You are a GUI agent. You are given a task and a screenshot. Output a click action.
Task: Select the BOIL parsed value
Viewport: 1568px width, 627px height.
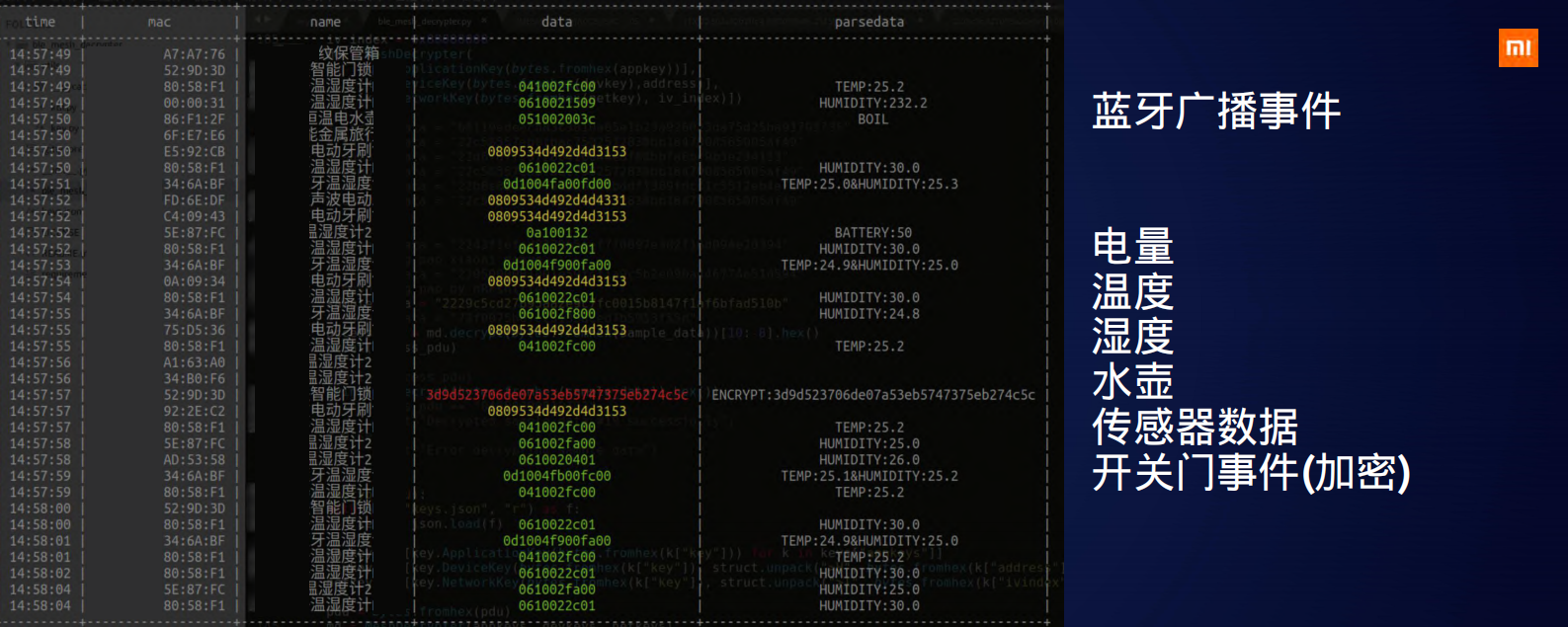tap(872, 119)
